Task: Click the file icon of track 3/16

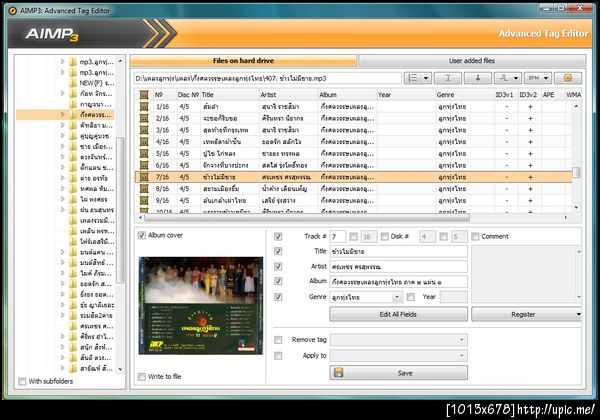Action: coord(144,130)
